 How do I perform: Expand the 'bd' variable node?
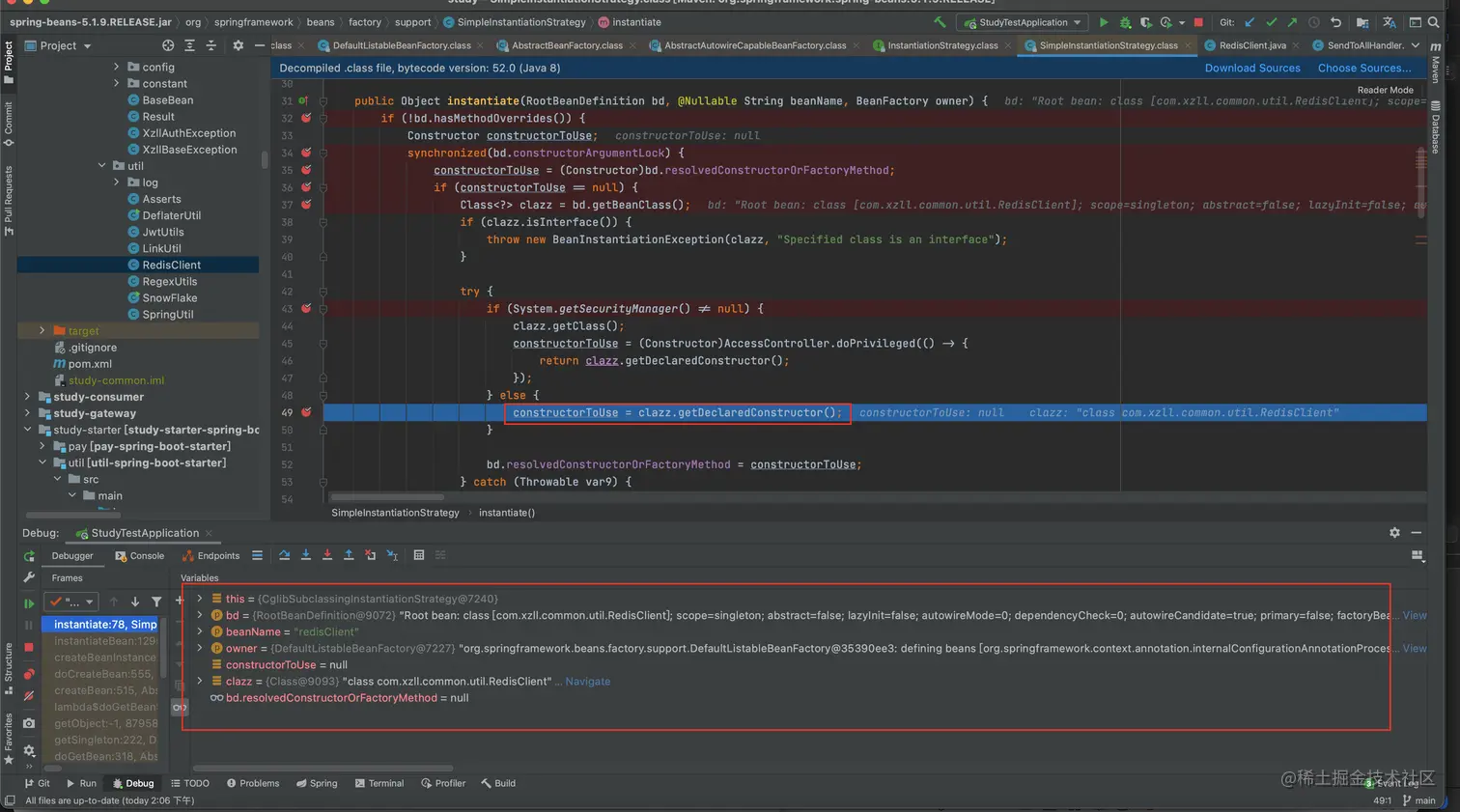[x=200, y=615]
